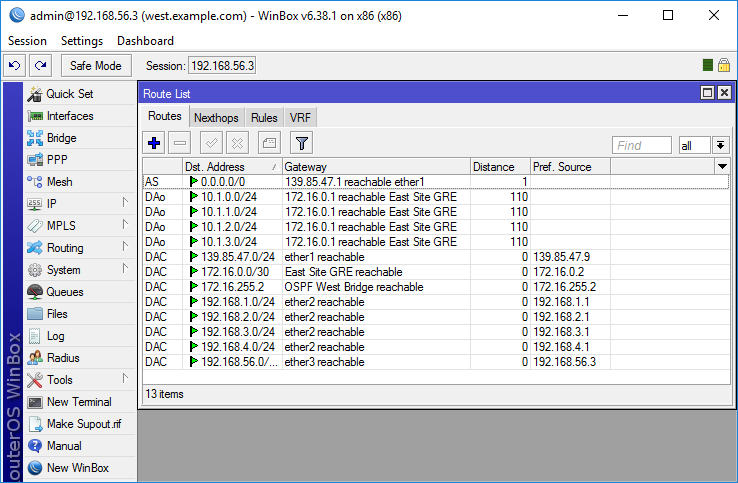Screen dimensions: 738x483
Task: Click the Tools sidebar icon
Action: [34, 380]
